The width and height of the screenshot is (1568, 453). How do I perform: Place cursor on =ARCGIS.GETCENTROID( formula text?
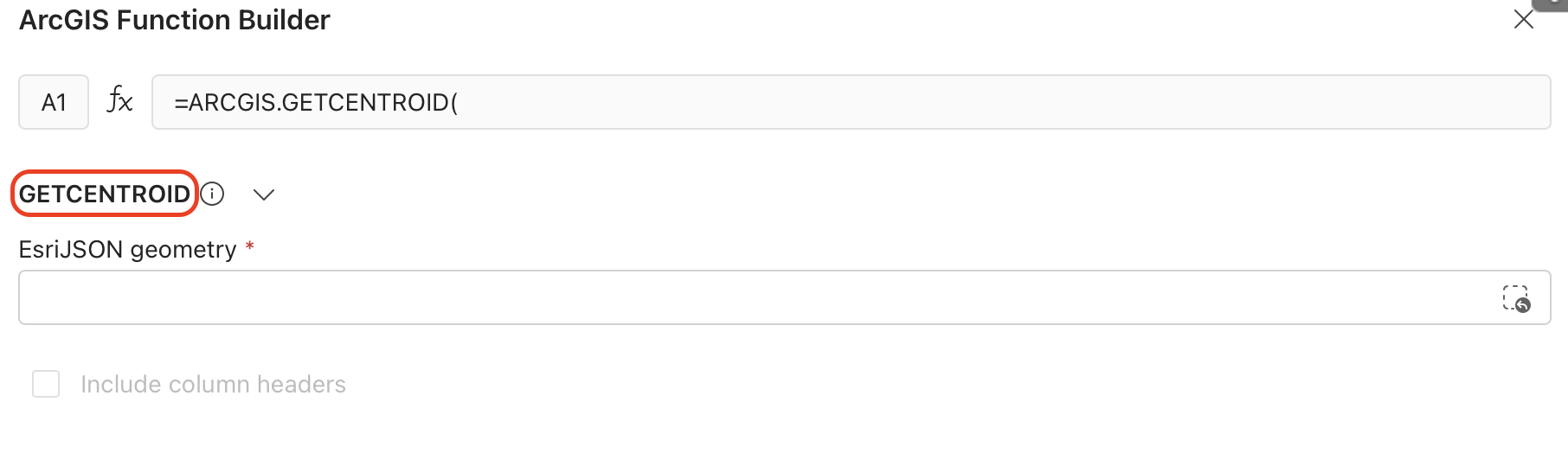316,103
